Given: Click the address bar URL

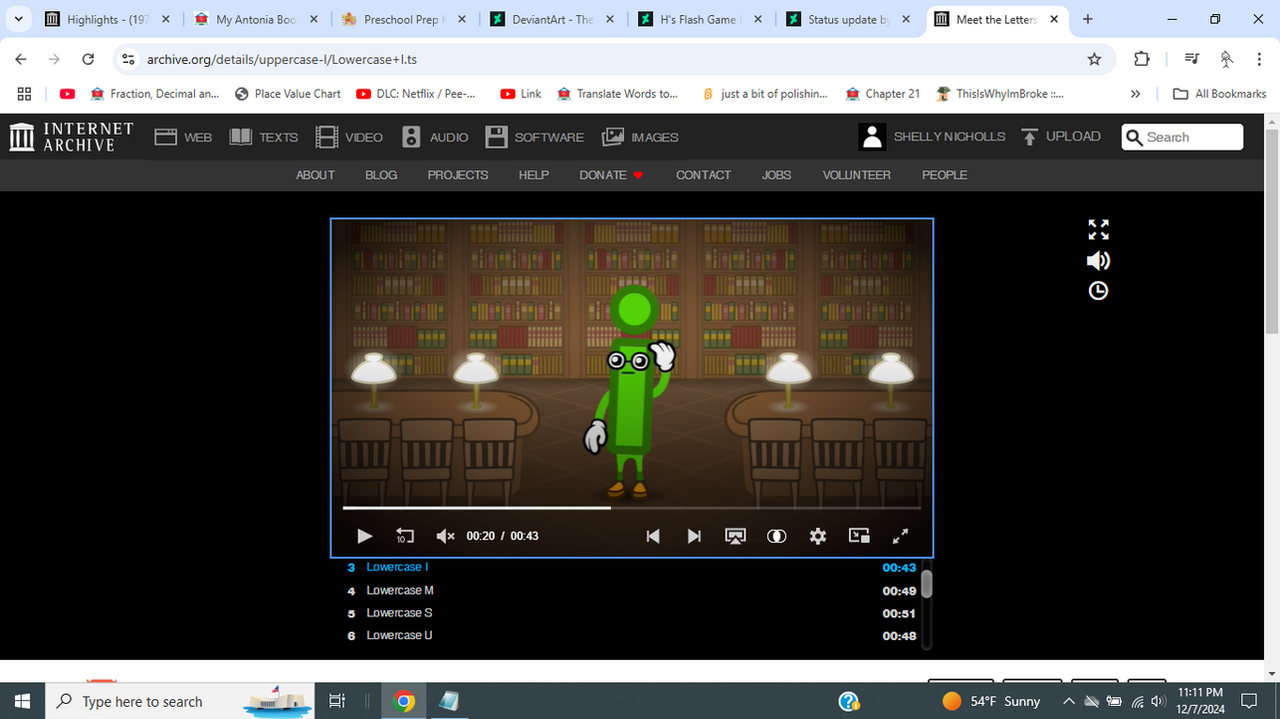Looking at the screenshot, I should [282, 59].
